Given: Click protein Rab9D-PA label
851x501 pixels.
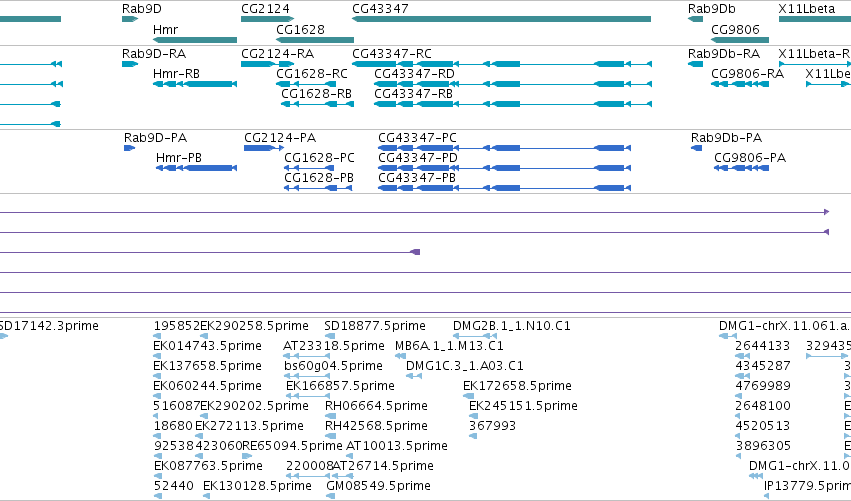Looking at the screenshot, I should [x=155, y=137].
